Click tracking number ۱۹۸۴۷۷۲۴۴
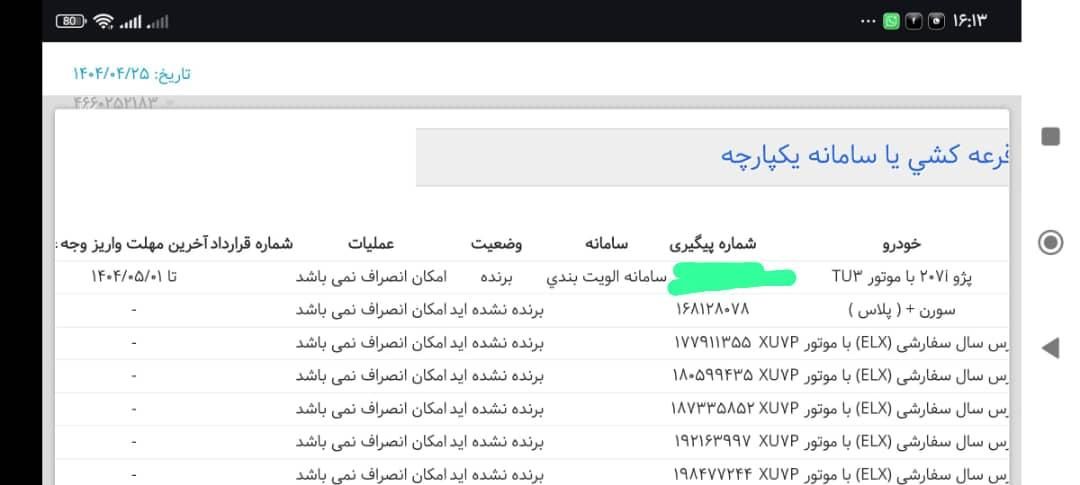This screenshot has width=1080, height=485. click(x=713, y=475)
